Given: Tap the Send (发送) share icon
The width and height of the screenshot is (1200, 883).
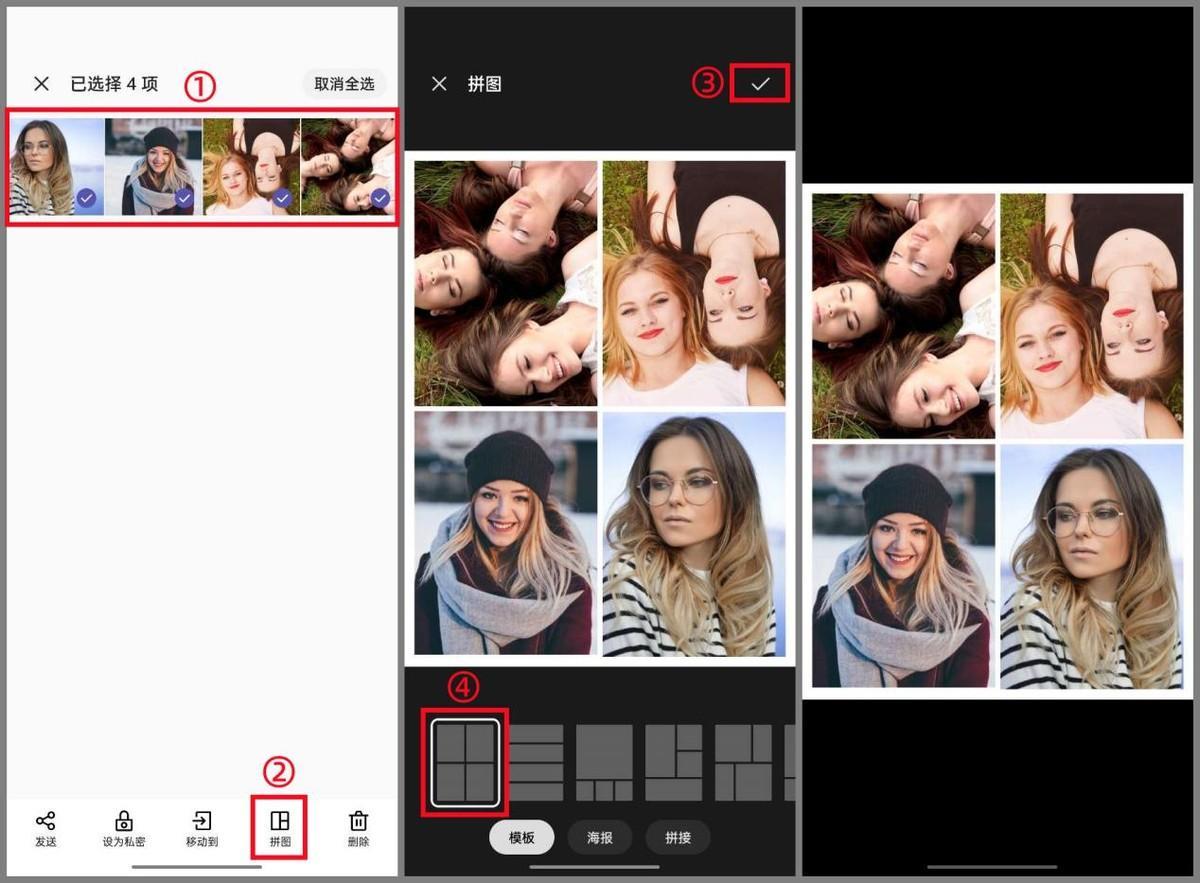Looking at the screenshot, I should click(46, 828).
